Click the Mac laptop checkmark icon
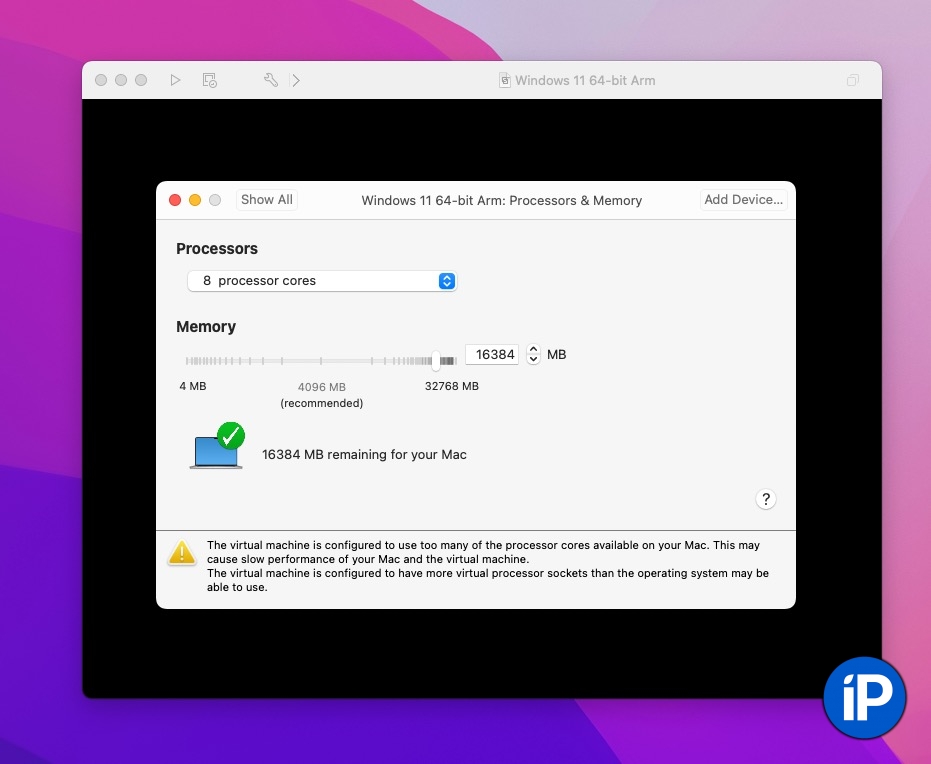This screenshot has height=764, width=931. pos(217,446)
